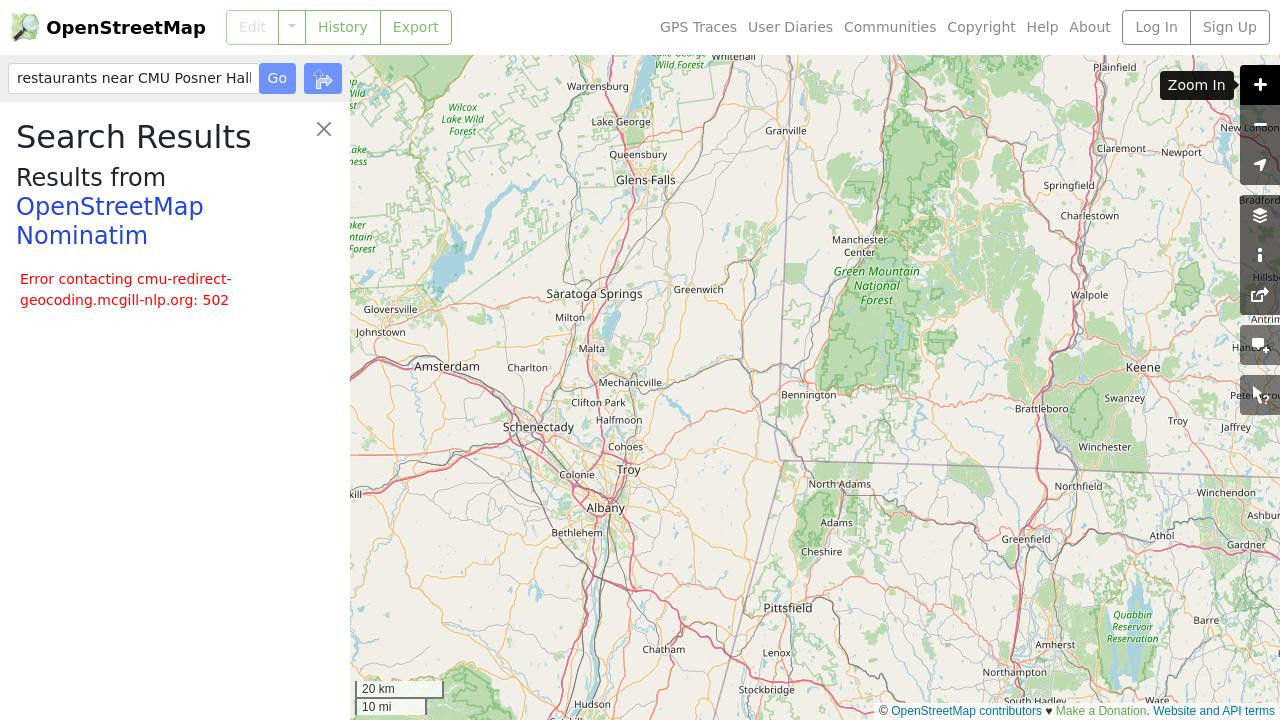Click the Quabbin Reservoir Reservation label
1280x720 pixels.
1133,627
